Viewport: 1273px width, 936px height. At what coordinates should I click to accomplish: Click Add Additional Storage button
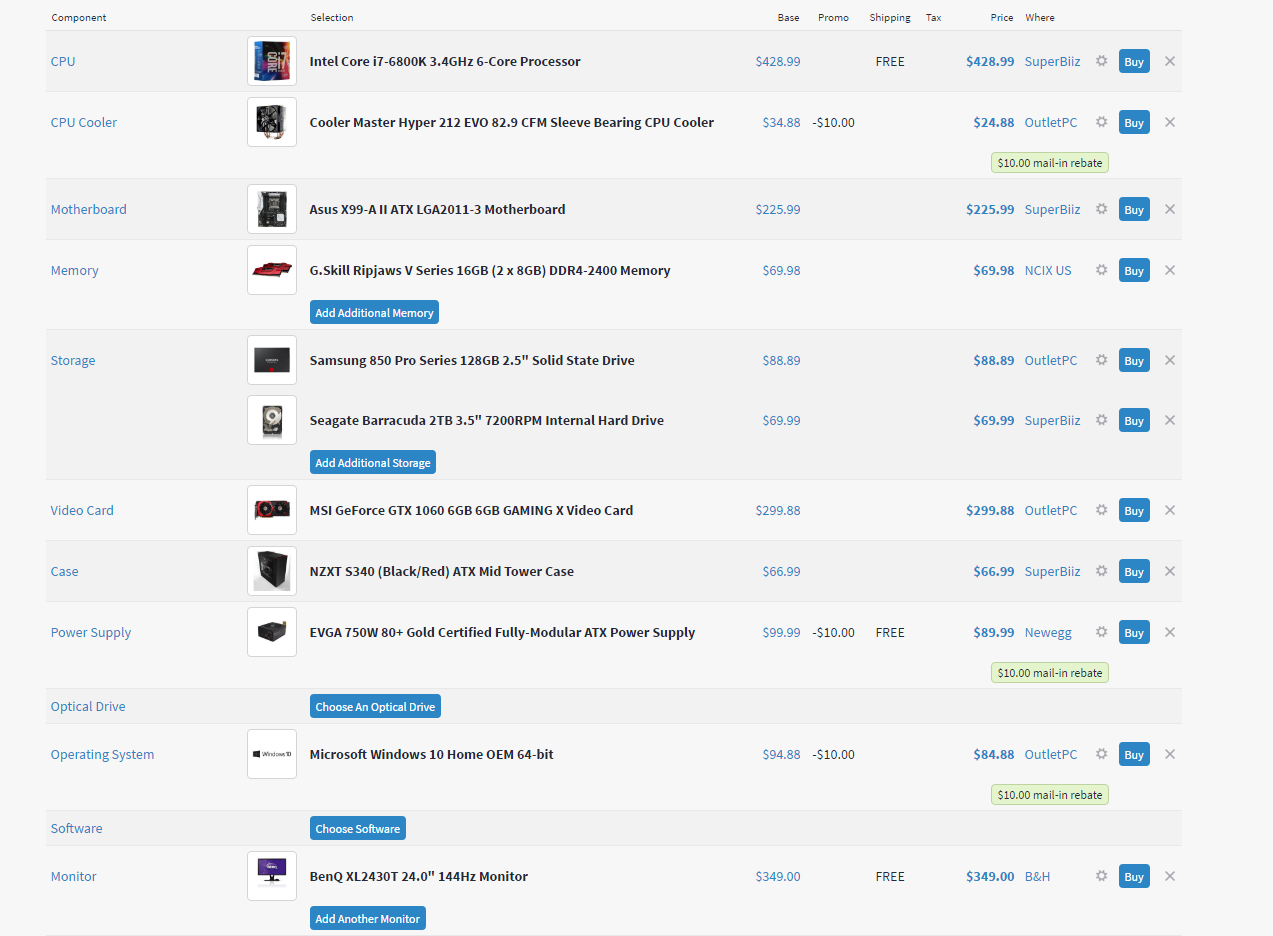tap(373, 463)
